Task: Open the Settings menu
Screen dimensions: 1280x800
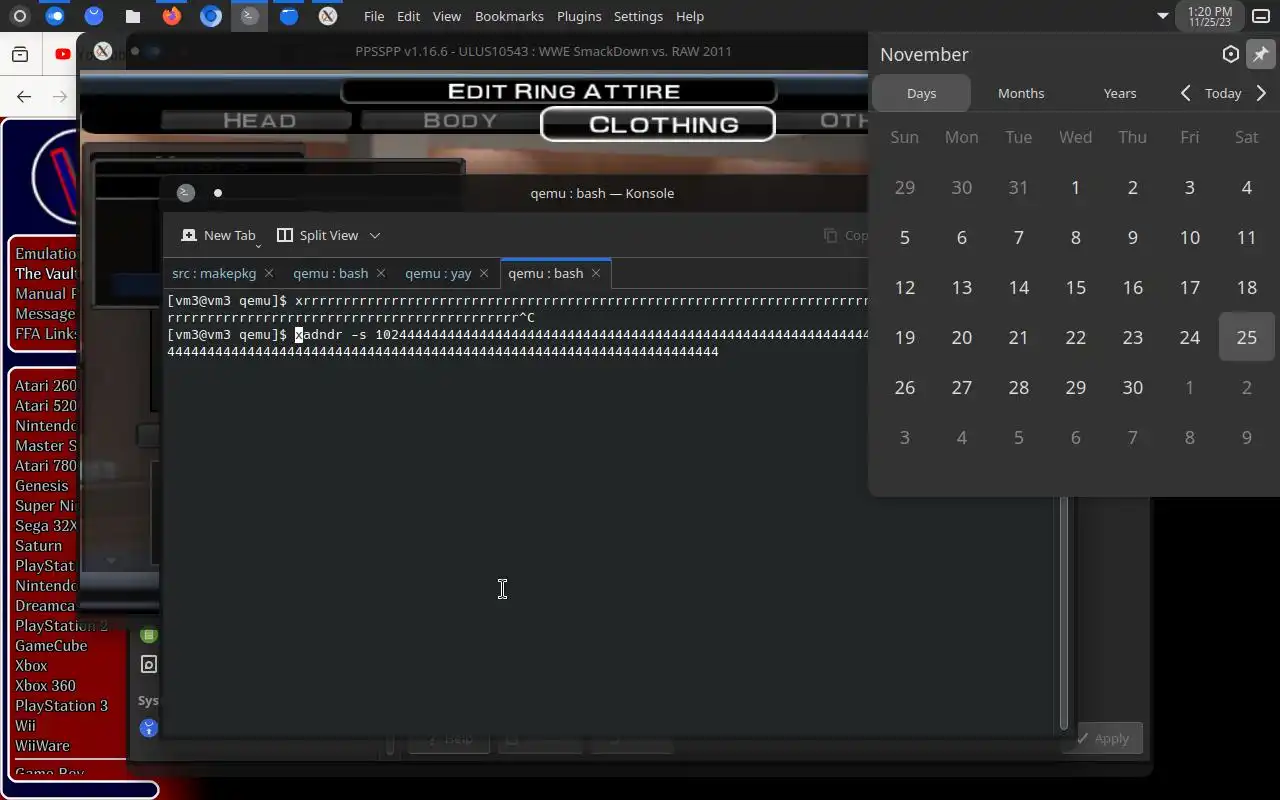Action: (638, 16)
